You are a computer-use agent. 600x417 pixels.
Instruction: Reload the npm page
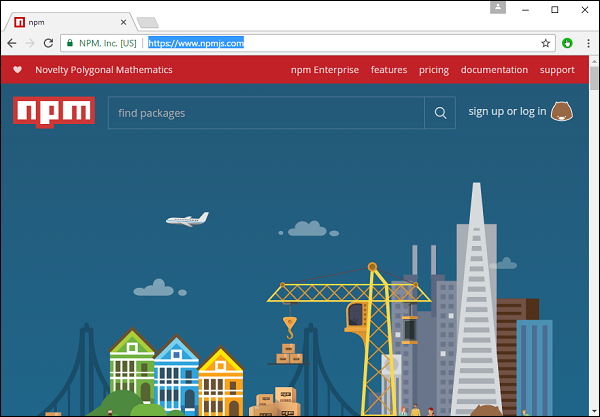point(48,43)
